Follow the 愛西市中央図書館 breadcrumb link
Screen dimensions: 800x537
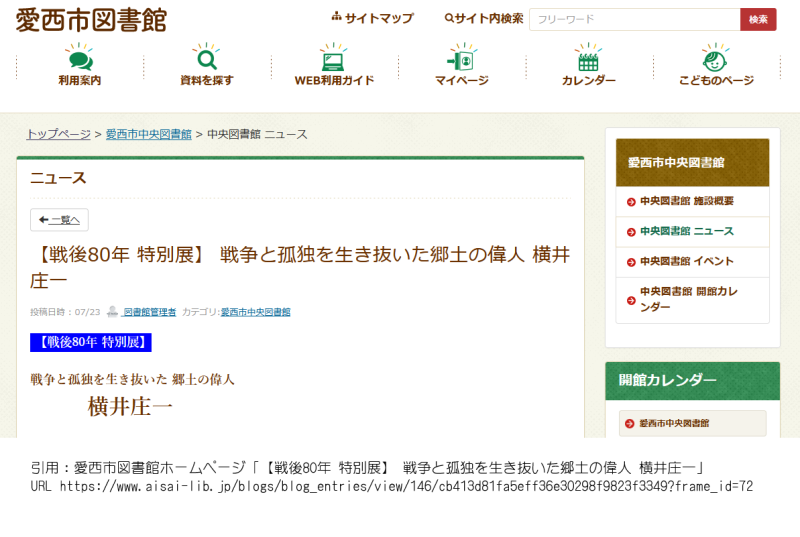148,134
